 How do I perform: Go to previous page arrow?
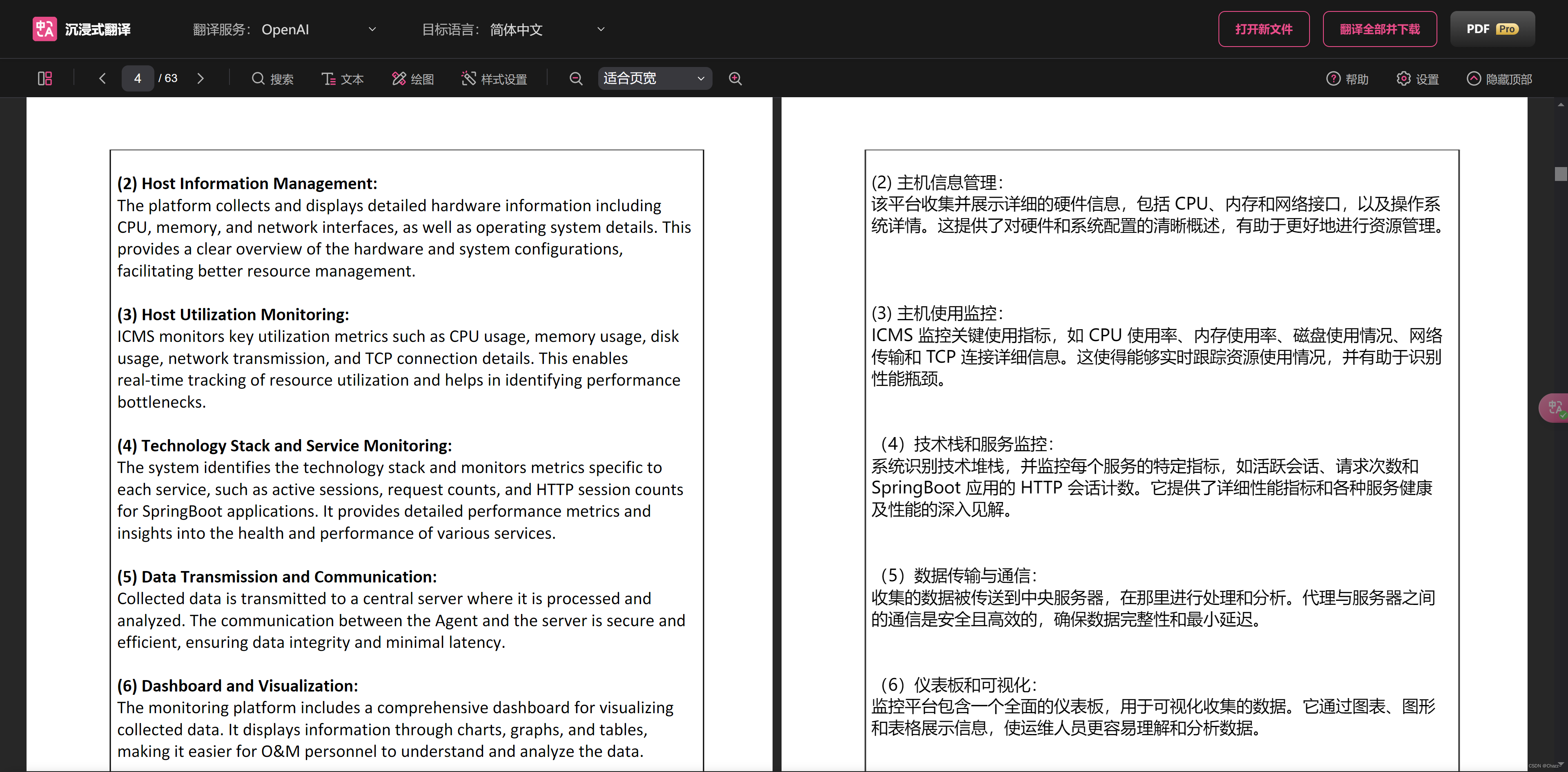pyautogui.click(x=102, y=78)
